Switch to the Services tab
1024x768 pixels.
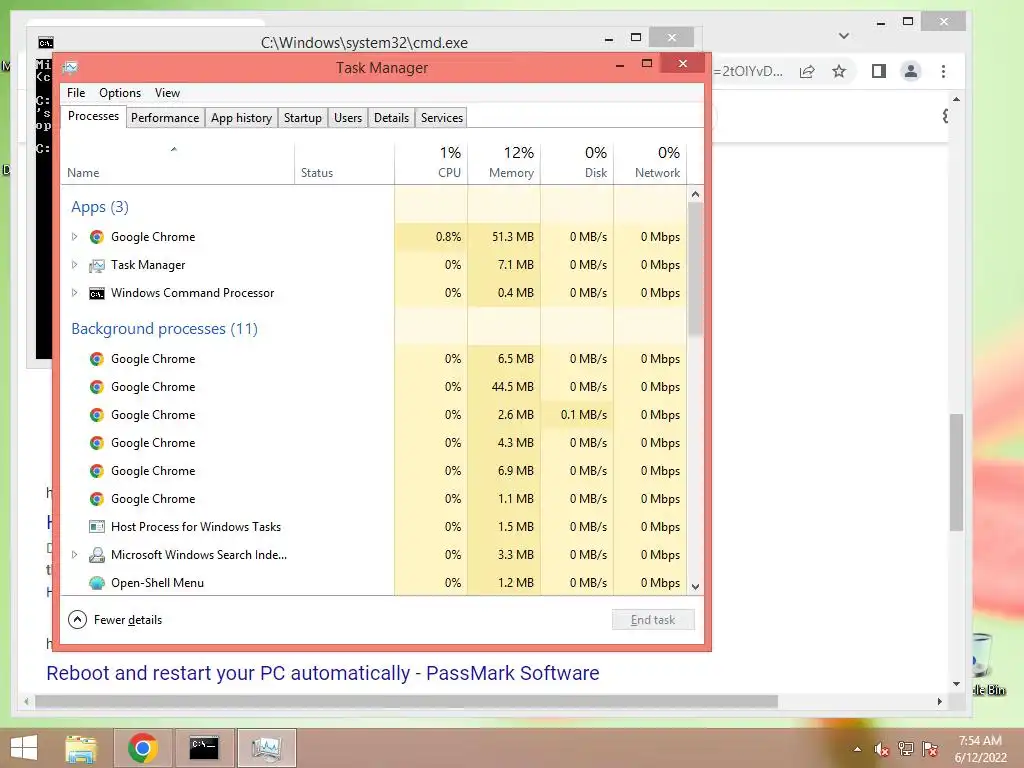441,118
